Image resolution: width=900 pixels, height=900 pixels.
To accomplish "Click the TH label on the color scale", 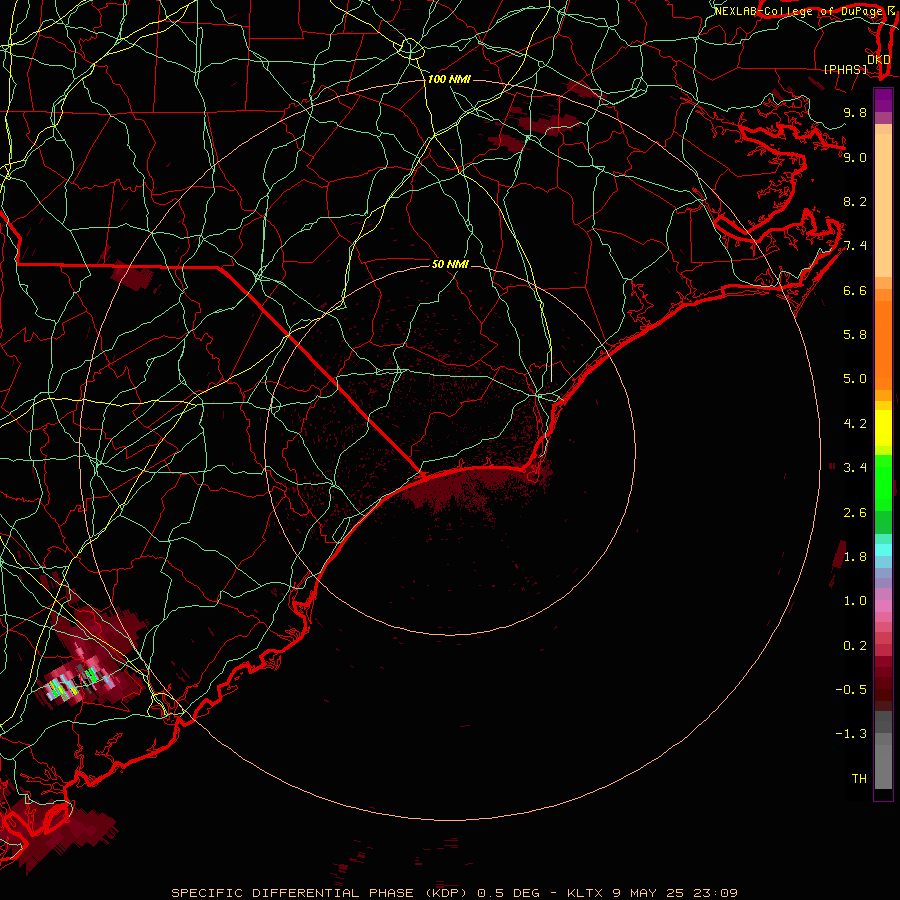I will coord(859,779).
